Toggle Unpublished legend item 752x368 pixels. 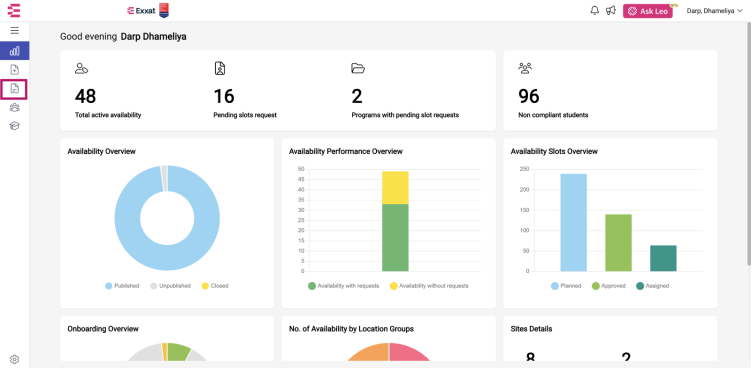point(170,286)
